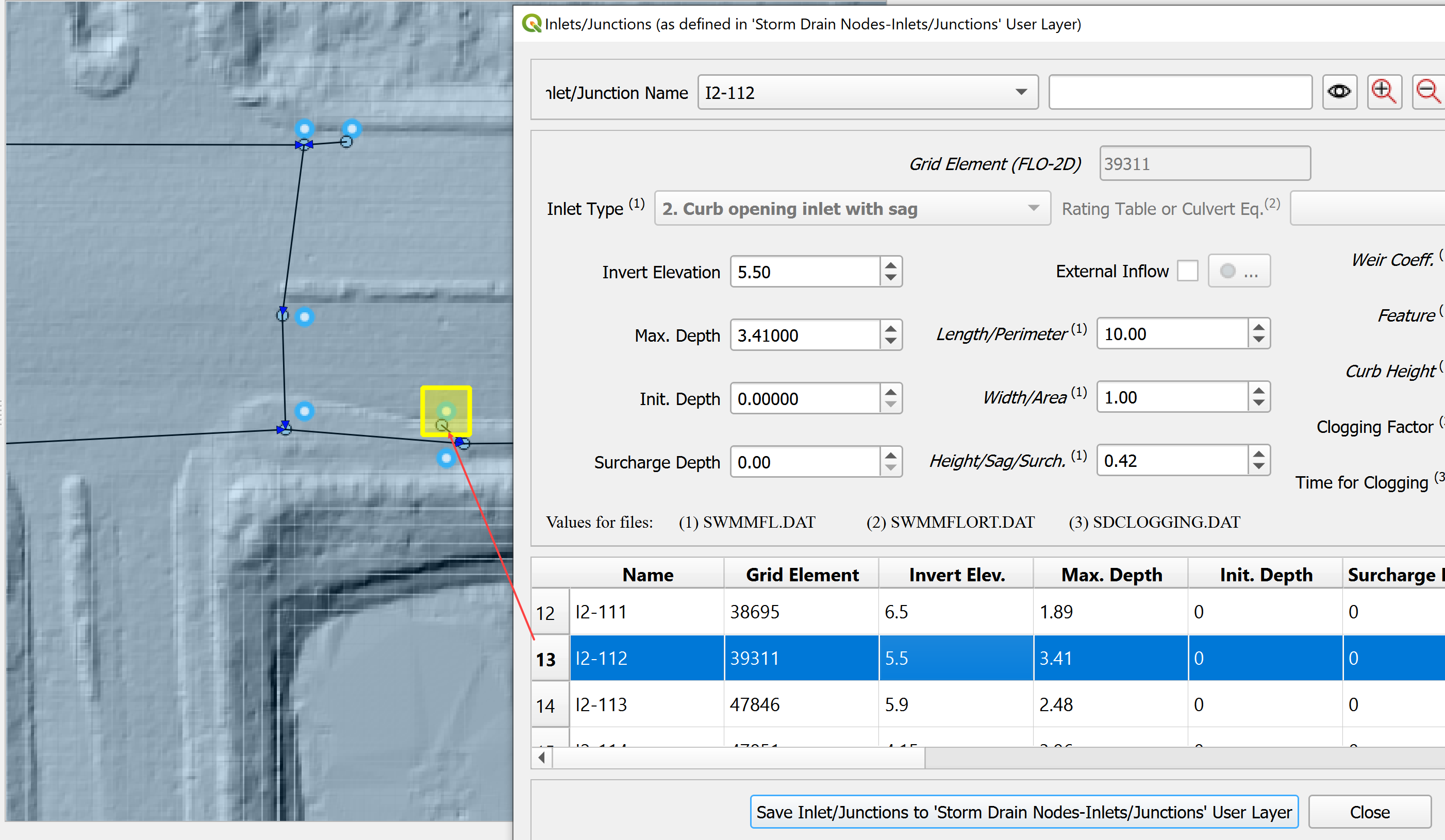Increase Length/Perimeter with up arrow
1445x840 pixels.
(x=1258, y=327)
